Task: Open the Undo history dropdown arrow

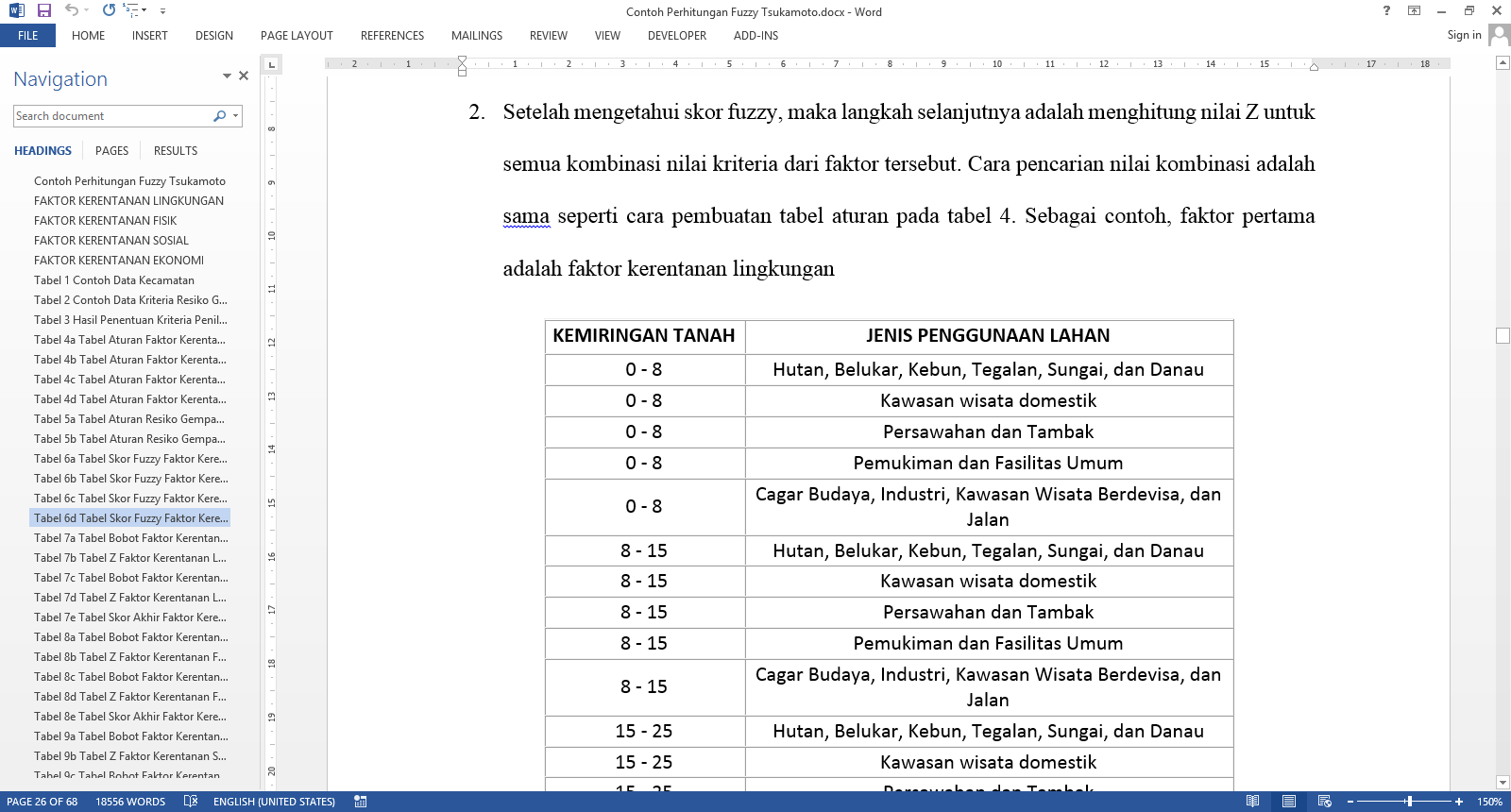Action: click(x=88, y=11)
